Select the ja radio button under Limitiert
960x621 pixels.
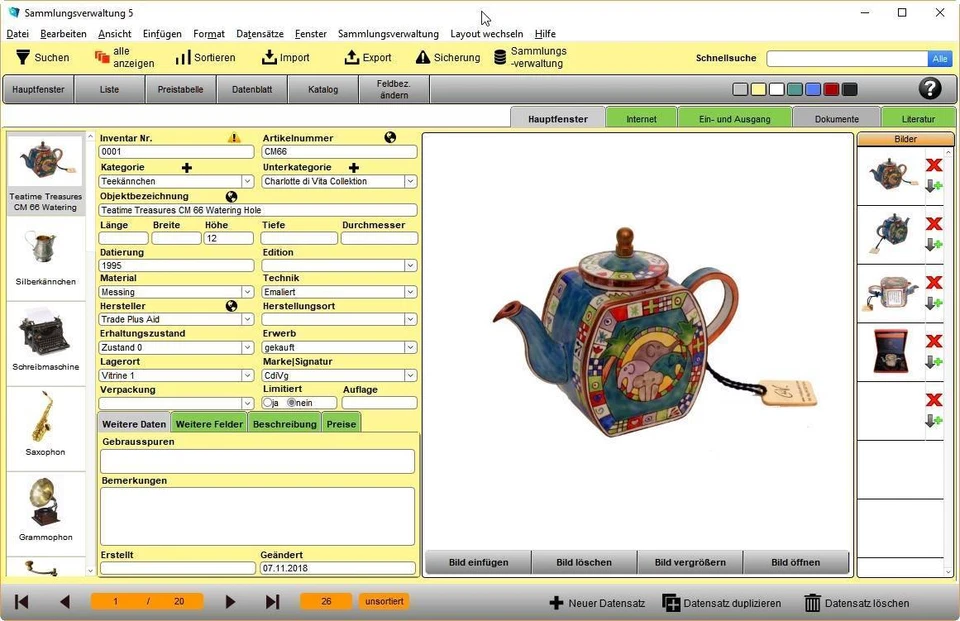(265, 401)
